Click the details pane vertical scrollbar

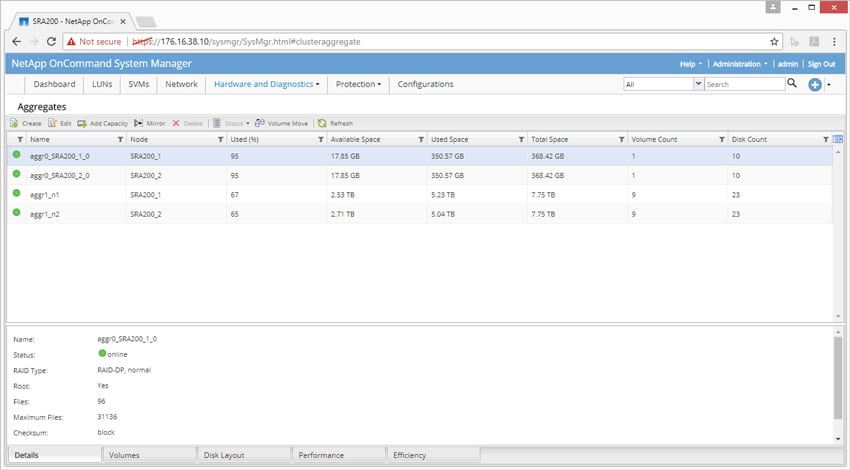[x=838, y=378]
